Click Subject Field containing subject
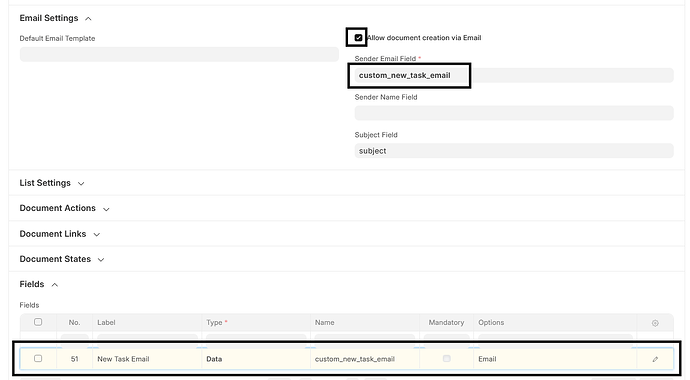Screen dimensions: 690x380 [x=514, y=151]
